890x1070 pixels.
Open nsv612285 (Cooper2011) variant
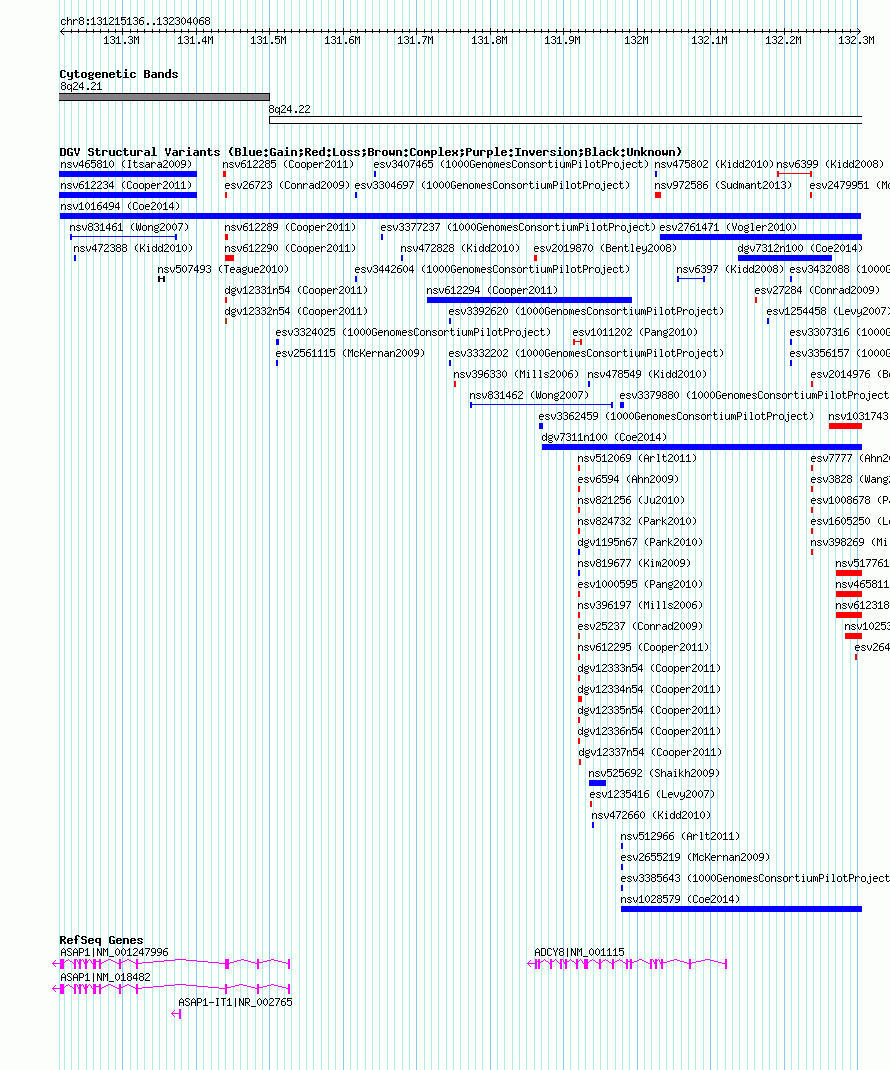(x=288, y=164)
